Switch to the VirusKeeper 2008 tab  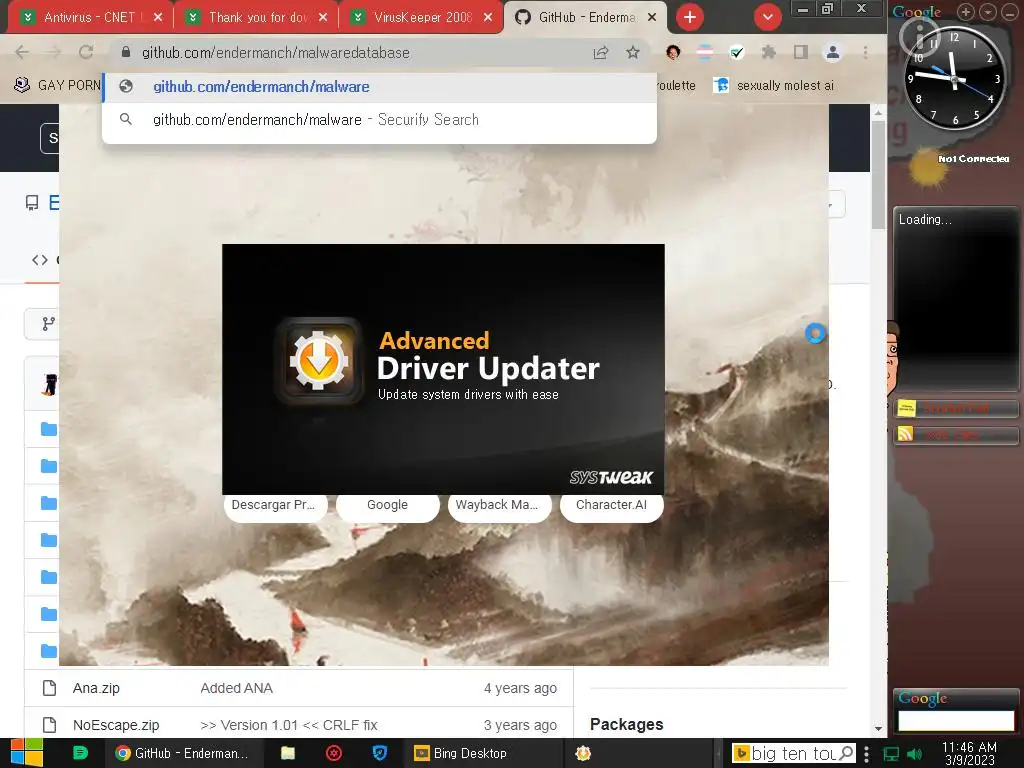(x=423, y=18)
